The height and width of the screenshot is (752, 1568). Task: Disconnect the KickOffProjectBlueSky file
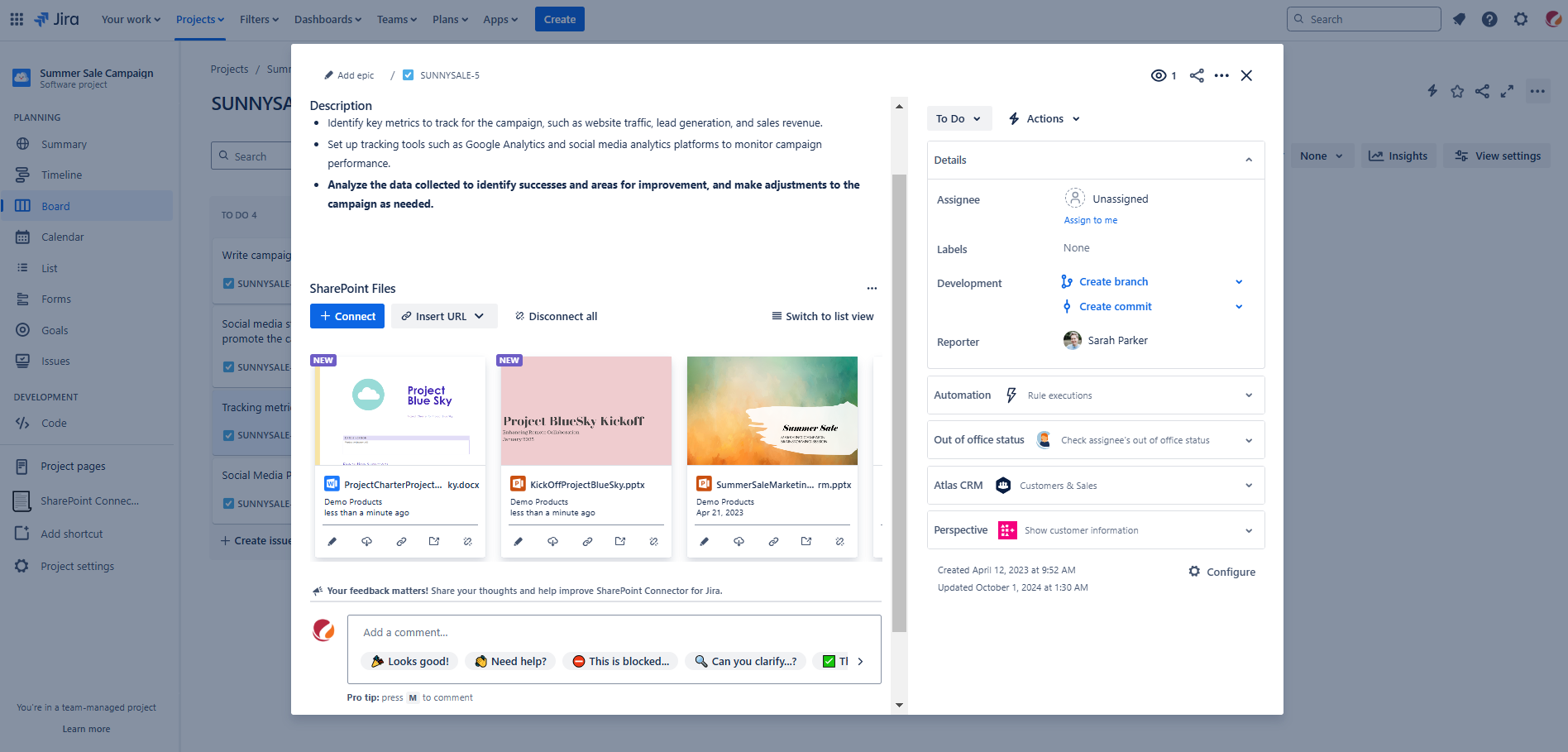[x=653, y=541]
